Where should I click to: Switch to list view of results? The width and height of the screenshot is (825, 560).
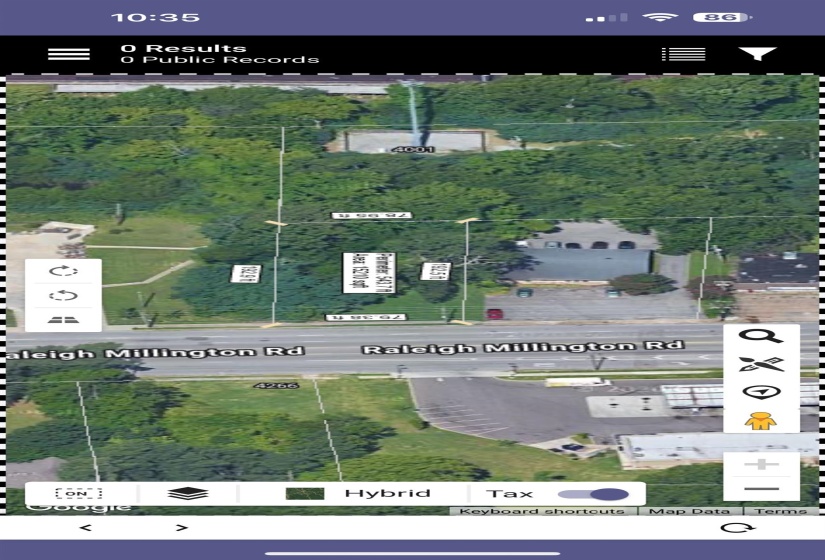coord(683,54)
